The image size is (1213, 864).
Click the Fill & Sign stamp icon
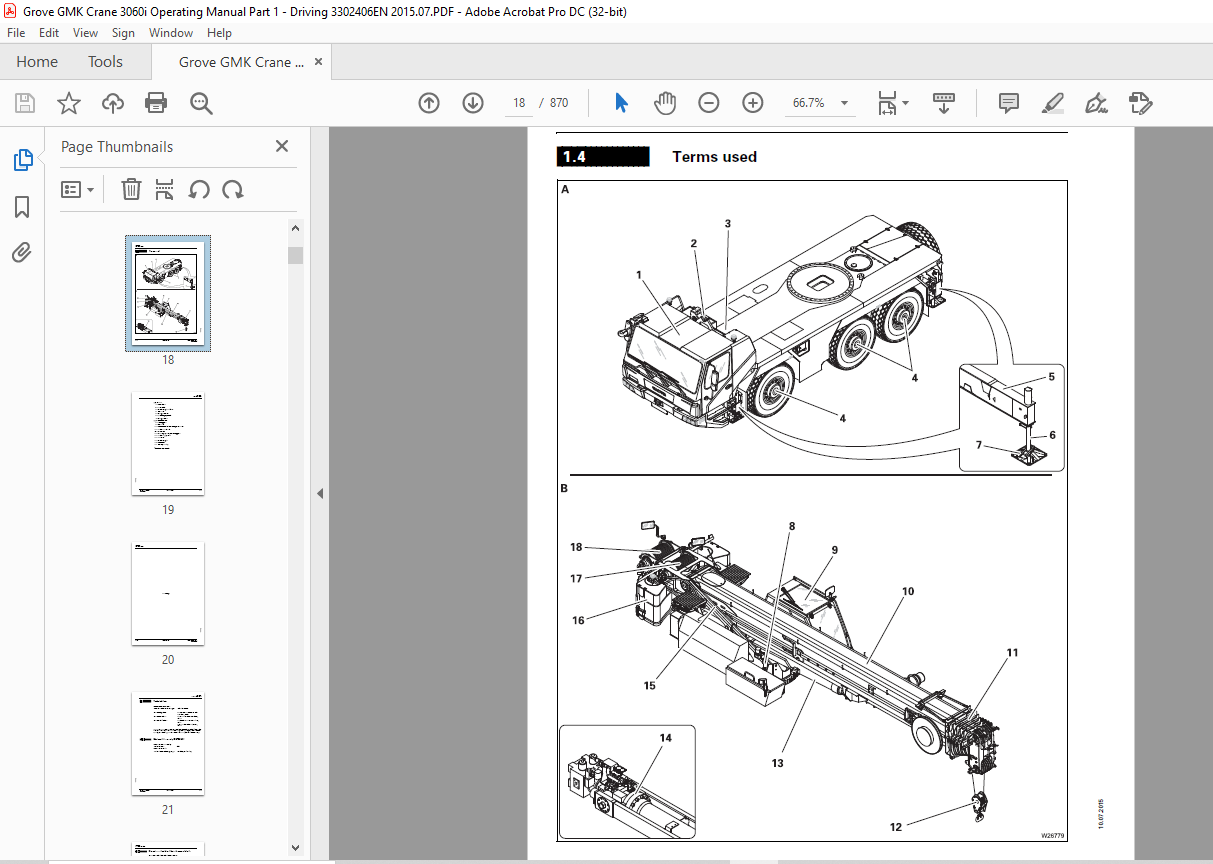(x=1141, y=103)
